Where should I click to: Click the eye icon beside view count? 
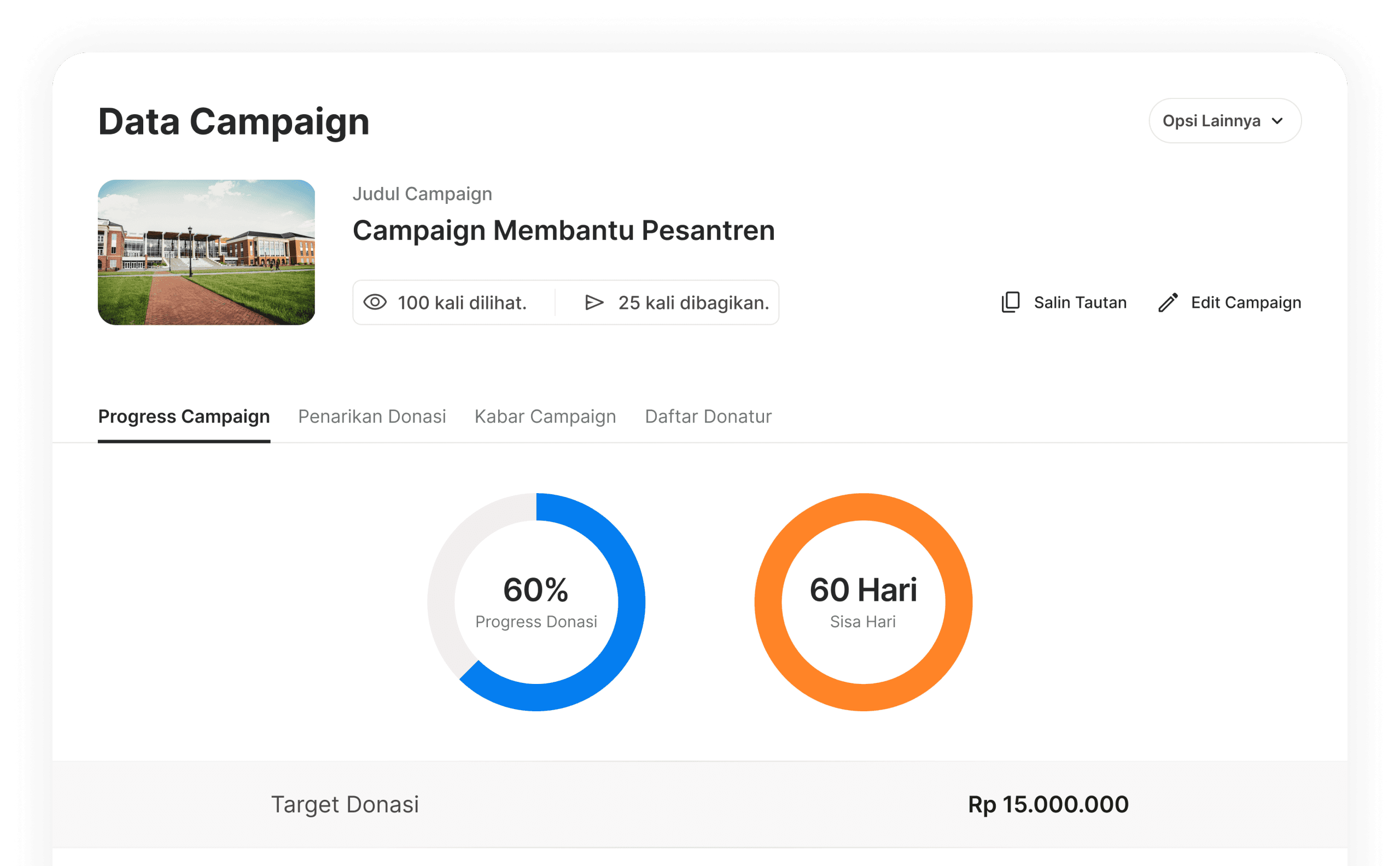pyautogui.click(x=375, y=302)
